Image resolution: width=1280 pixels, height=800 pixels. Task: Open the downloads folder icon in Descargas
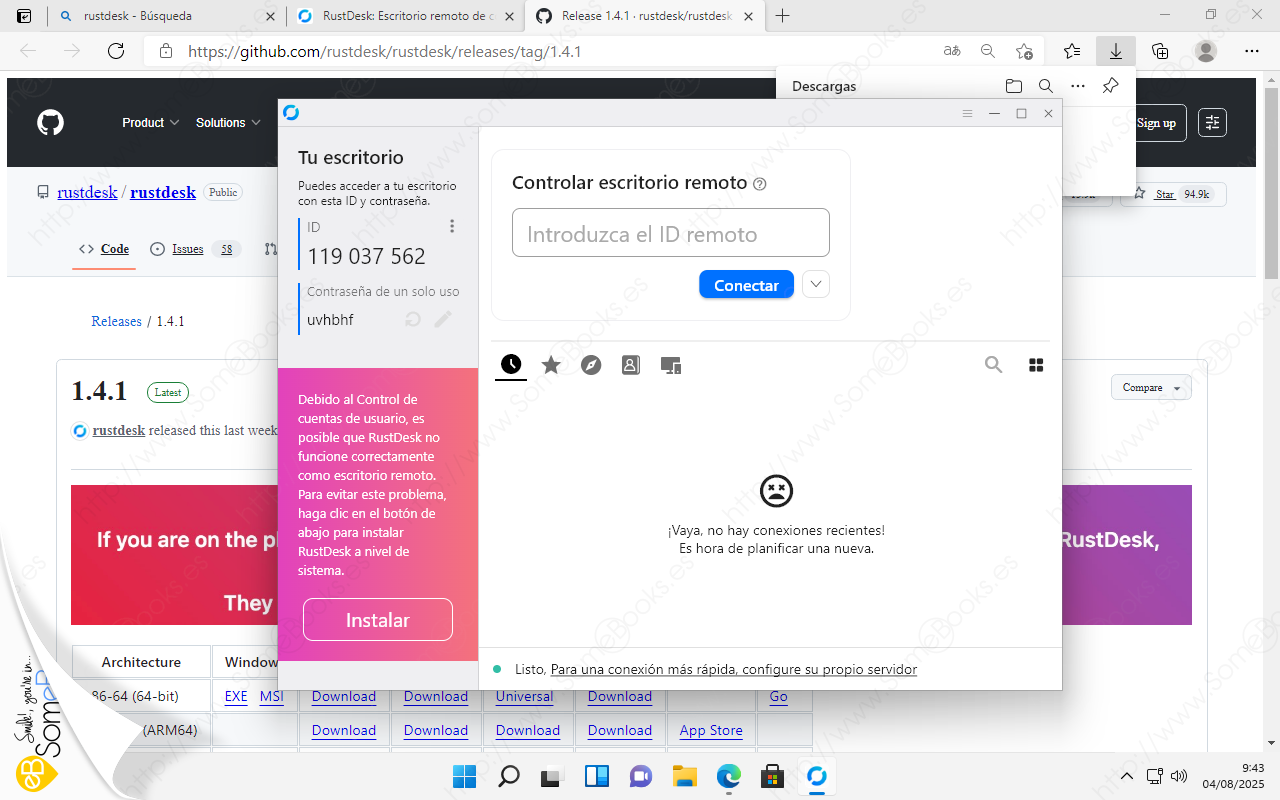pyautogui.click(x=1013, y=86)
